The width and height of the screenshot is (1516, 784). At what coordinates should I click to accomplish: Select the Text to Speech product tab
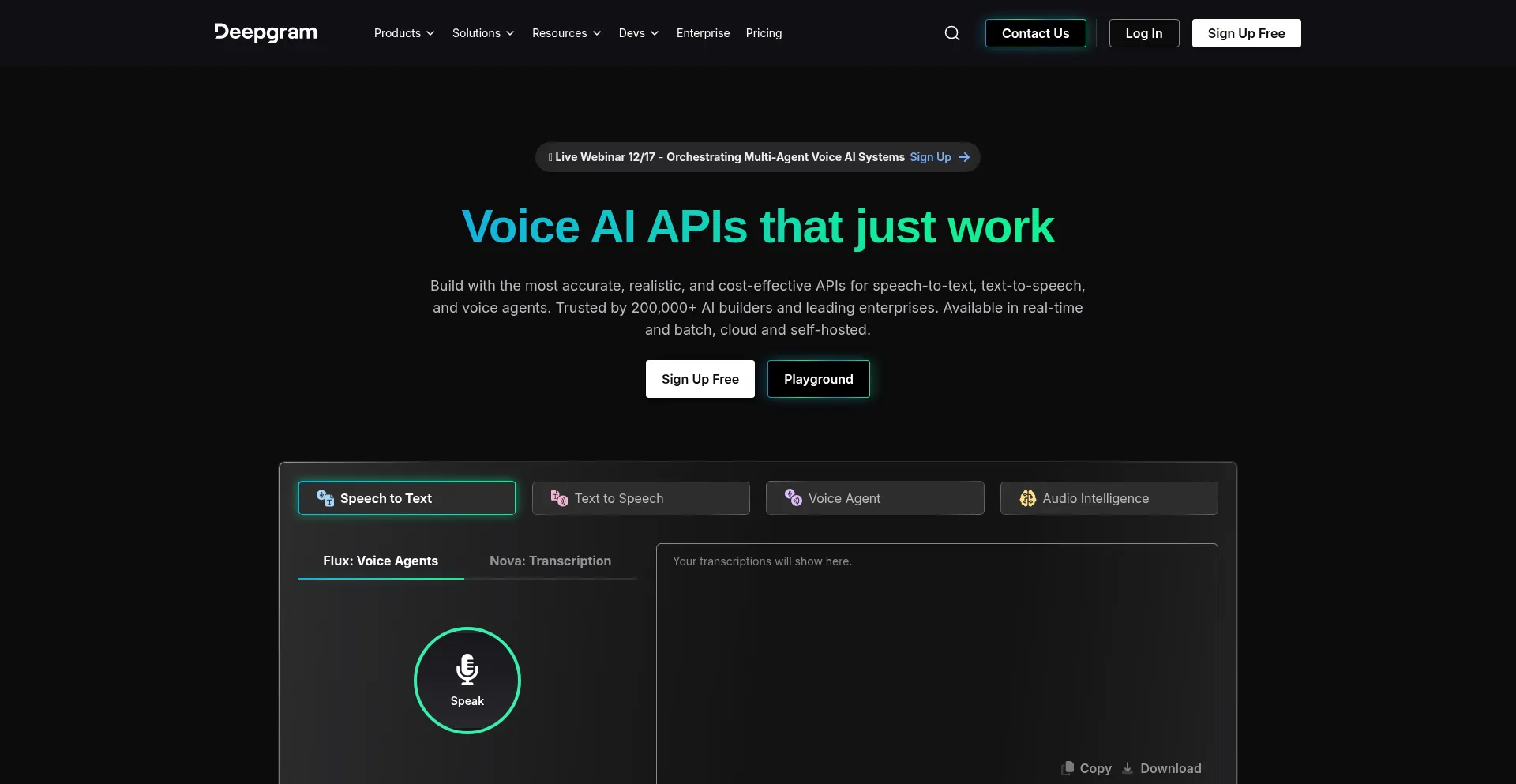pyautogui.click(x=640, y=498)
